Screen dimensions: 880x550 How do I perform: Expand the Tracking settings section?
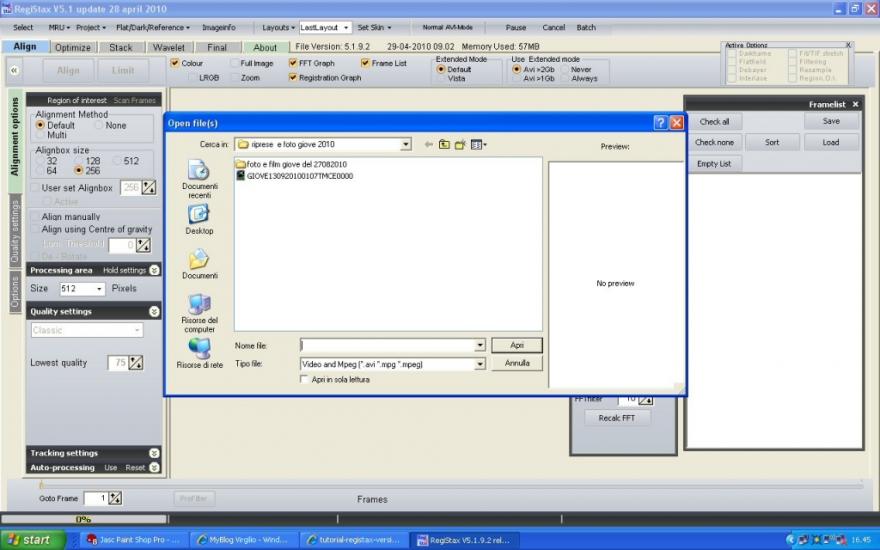coord(154,453)
